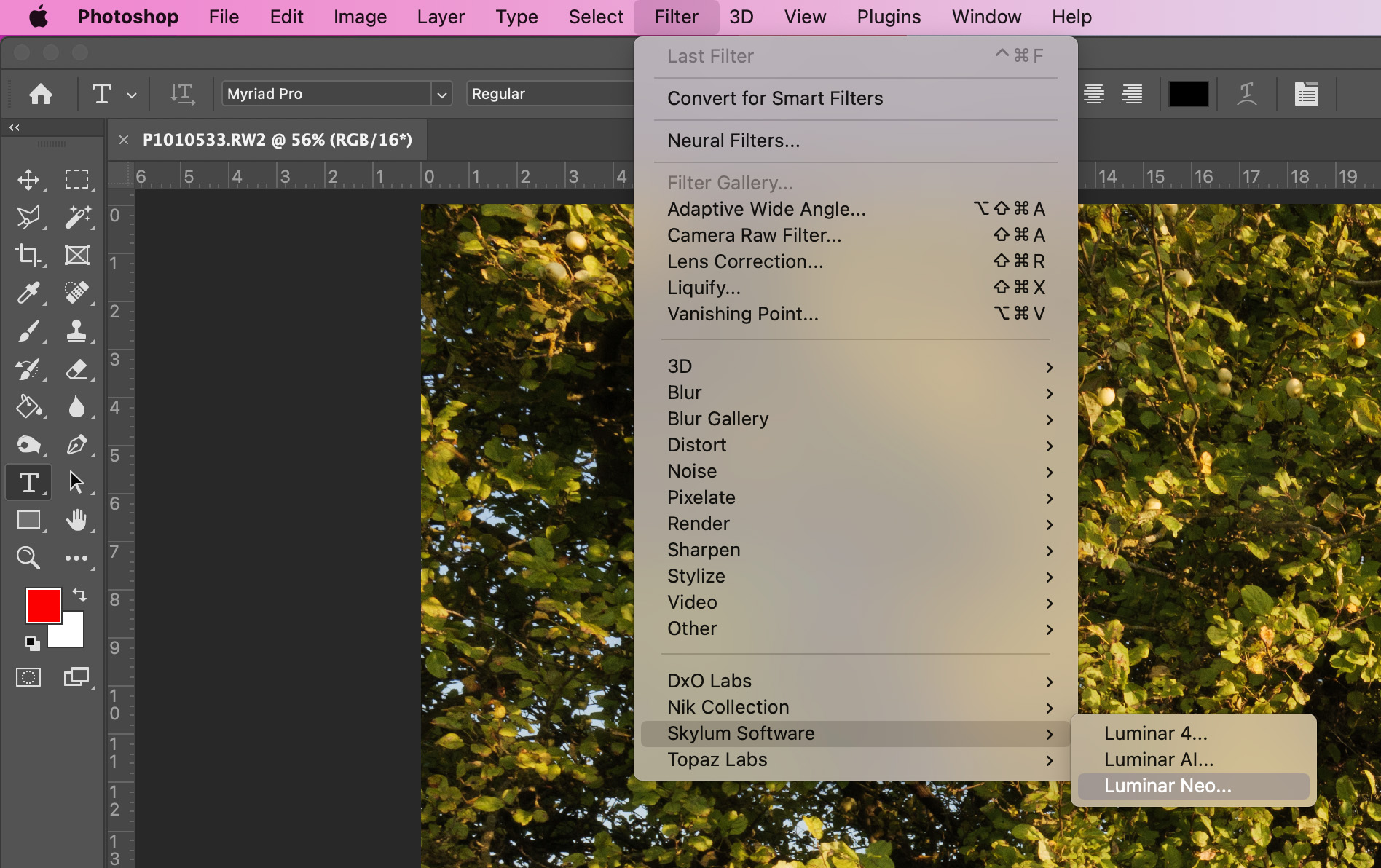Open Neural Filters

point(856,141)
